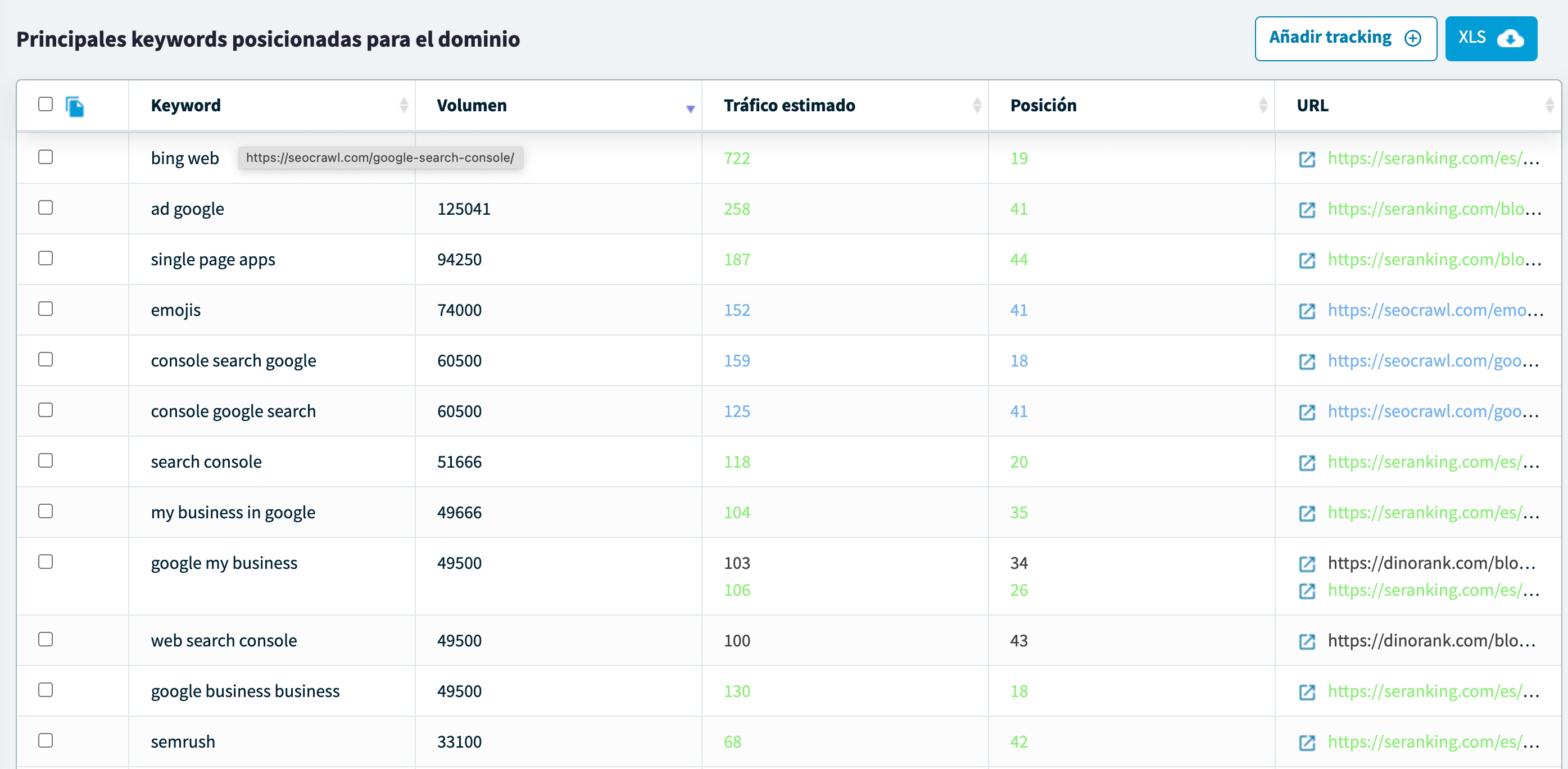Click the copy keywords icon in header

(75, 107)
